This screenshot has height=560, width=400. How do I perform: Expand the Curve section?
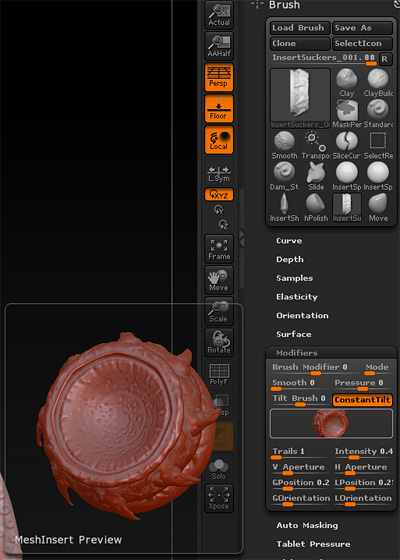tap(289, 241)
